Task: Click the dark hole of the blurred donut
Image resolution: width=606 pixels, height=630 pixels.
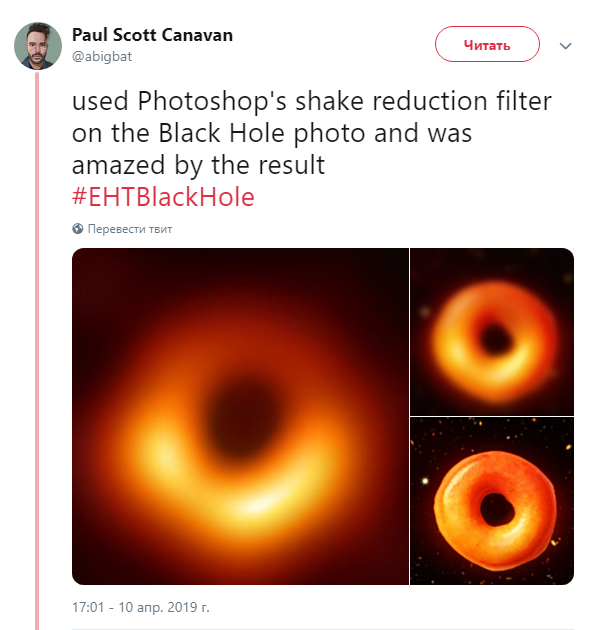Action: point(495,339)
